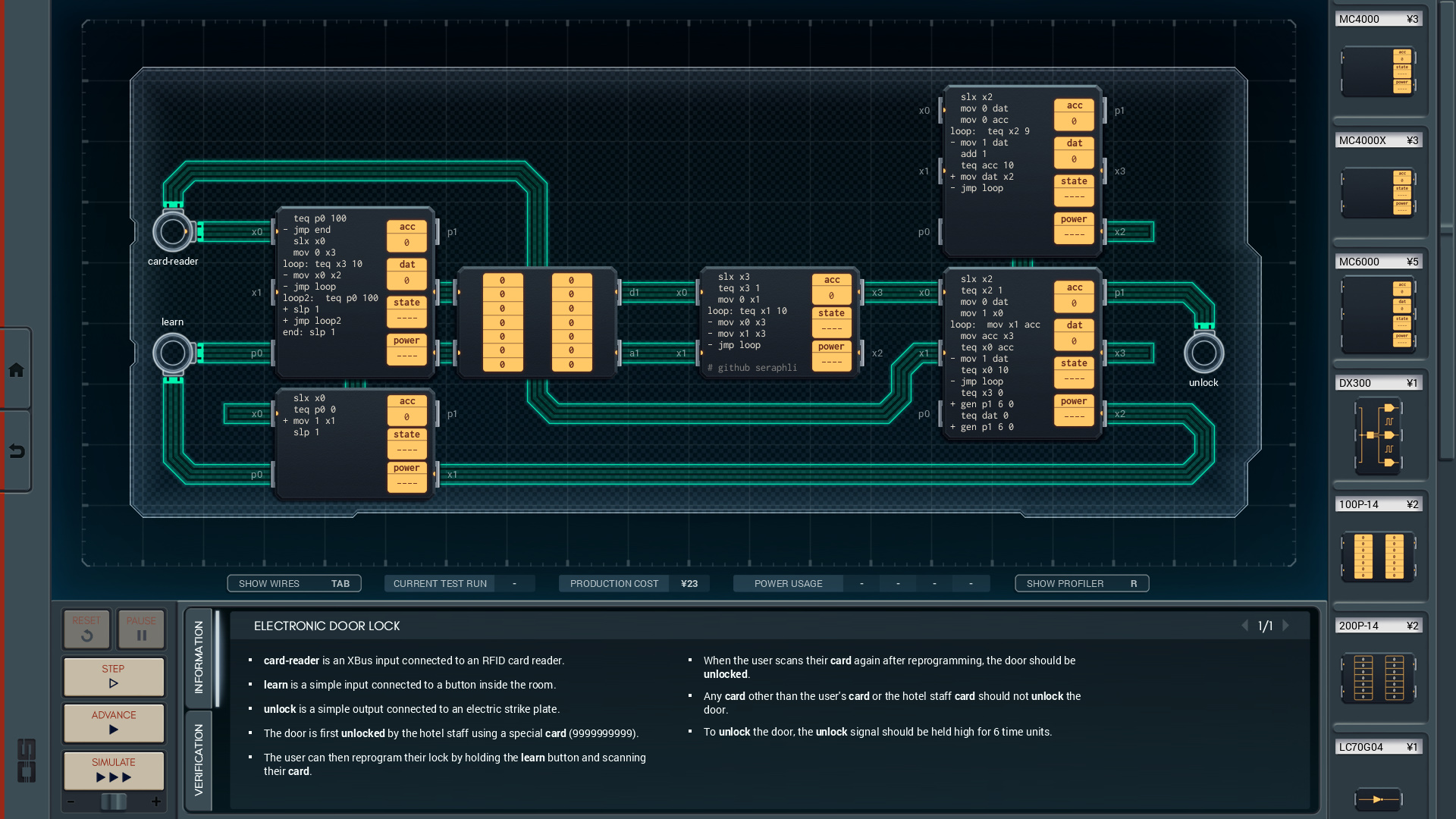Select the MC4000 microcontroller part
The image size is (1456, 819).
pos(1378,72)
